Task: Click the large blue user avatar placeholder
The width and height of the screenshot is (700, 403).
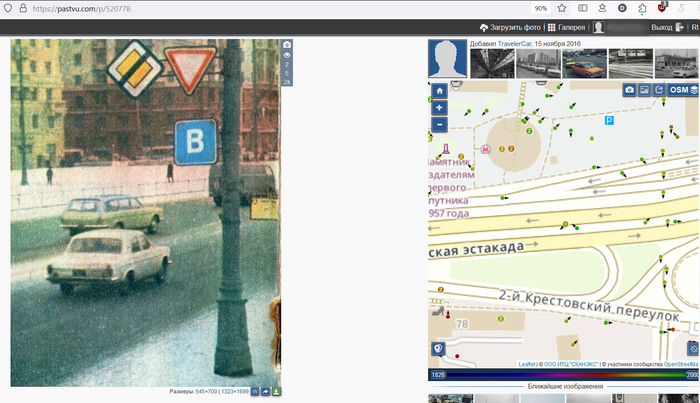Action: coord(448,59)
